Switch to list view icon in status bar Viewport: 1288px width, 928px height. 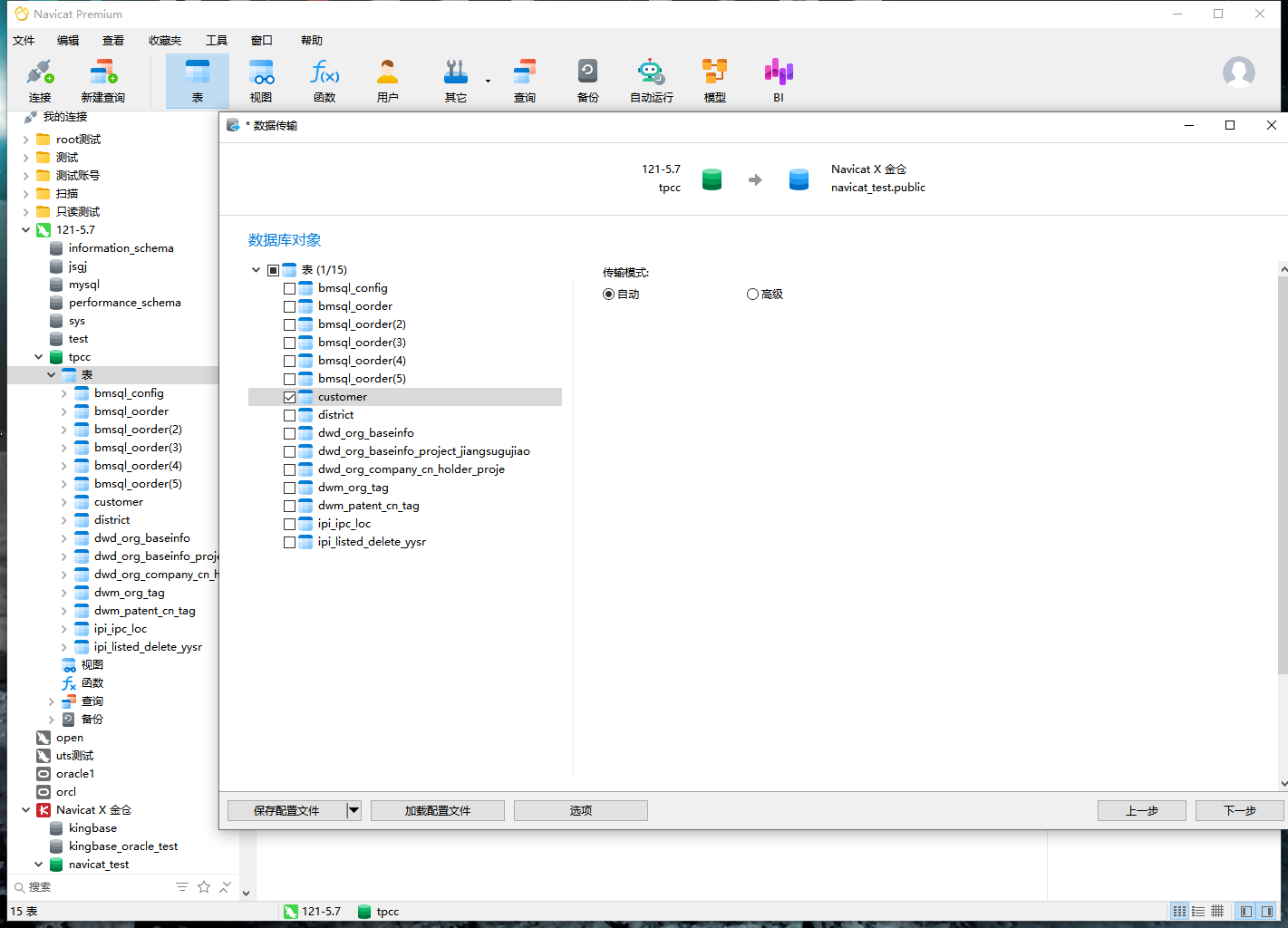point(1198,911)
